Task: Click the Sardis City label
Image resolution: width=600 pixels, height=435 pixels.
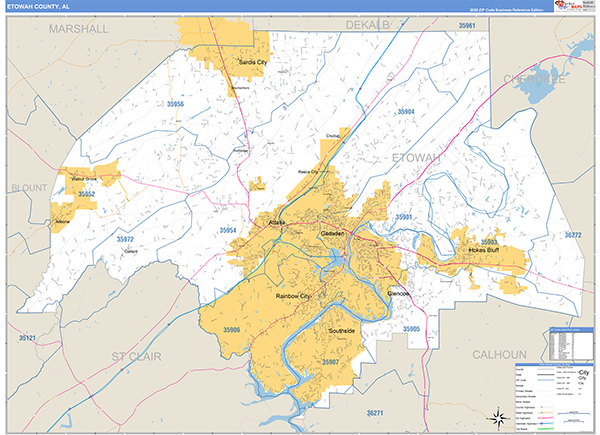Action: (x=252, y=62)
